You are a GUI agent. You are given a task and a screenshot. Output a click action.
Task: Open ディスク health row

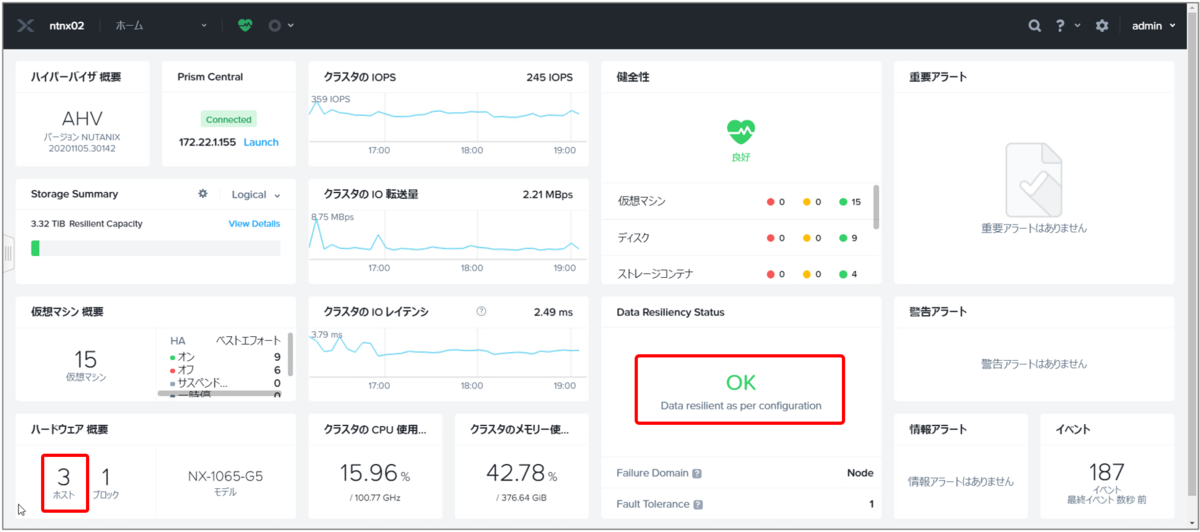(x=738, y=238)
